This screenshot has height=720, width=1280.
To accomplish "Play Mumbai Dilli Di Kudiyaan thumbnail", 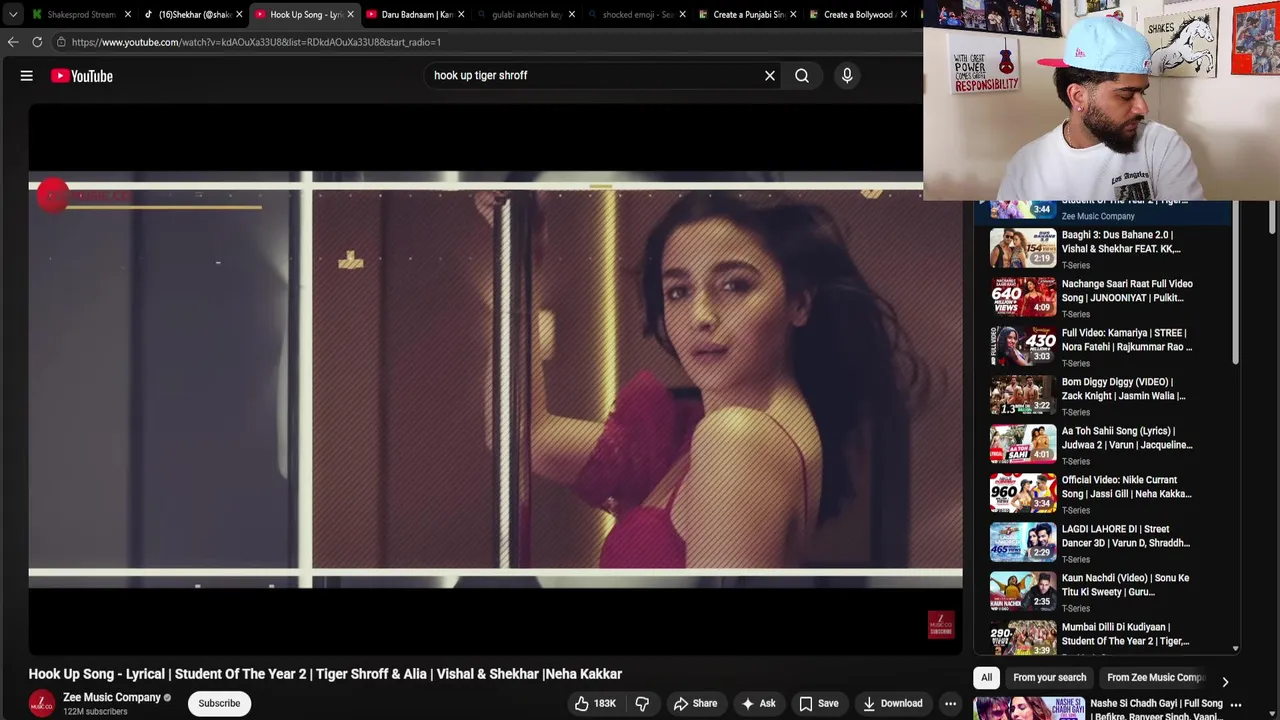I will [x=1023, y=637].
